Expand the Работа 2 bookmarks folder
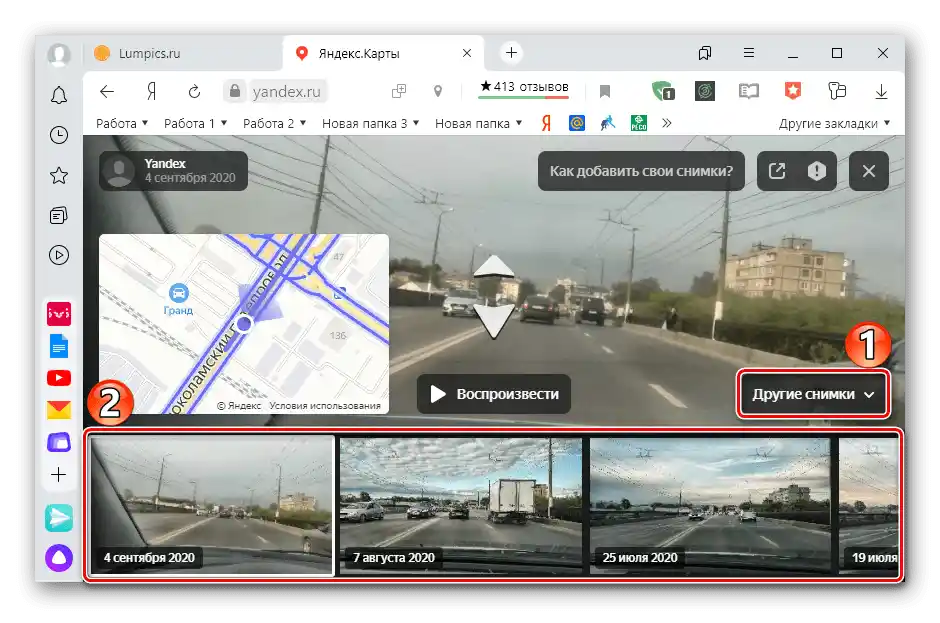Image resolution: width=940 pixels, height=623 pixels. 275,124
